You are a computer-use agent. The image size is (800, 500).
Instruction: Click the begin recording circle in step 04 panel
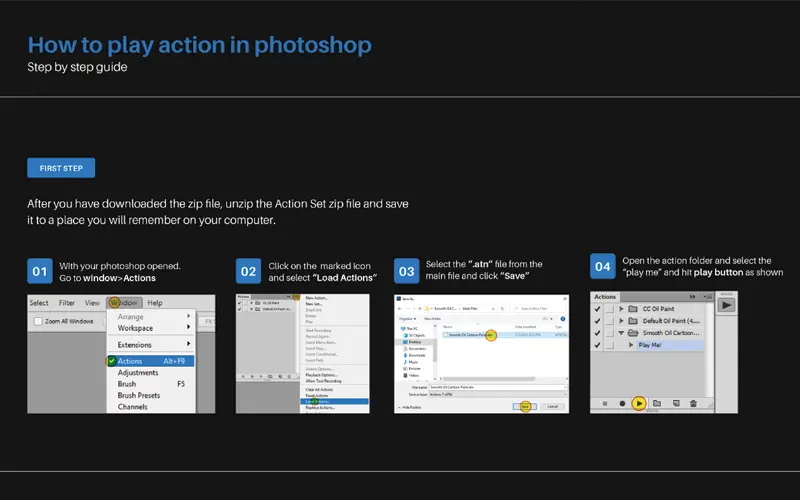(622, 403)
